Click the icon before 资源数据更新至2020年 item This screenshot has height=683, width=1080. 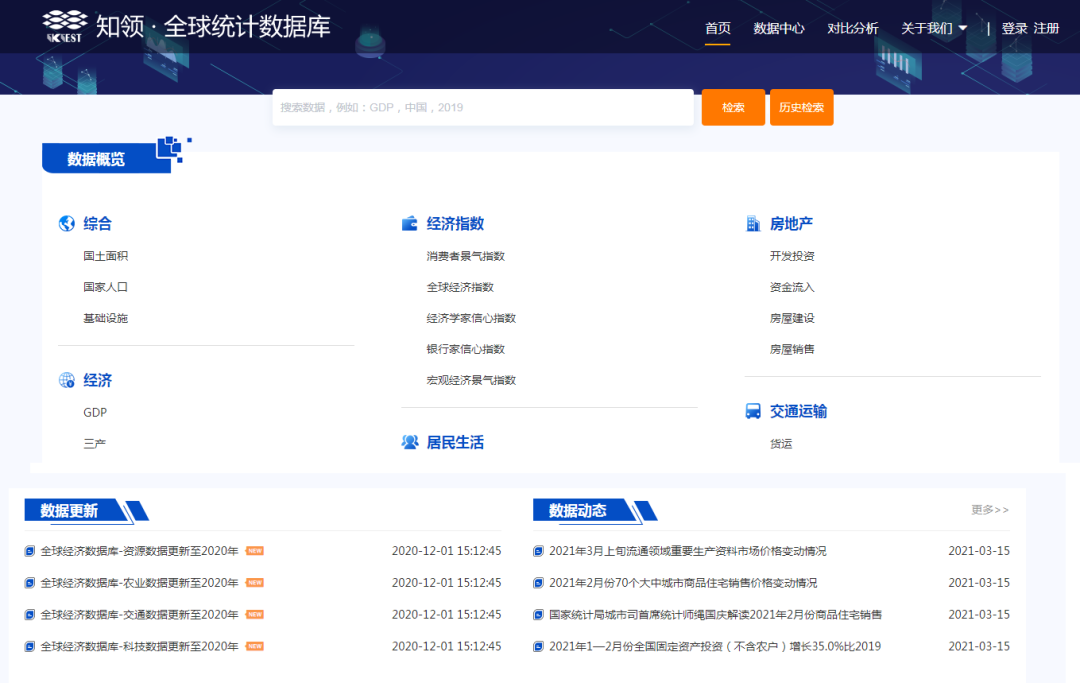click(30, 551)
